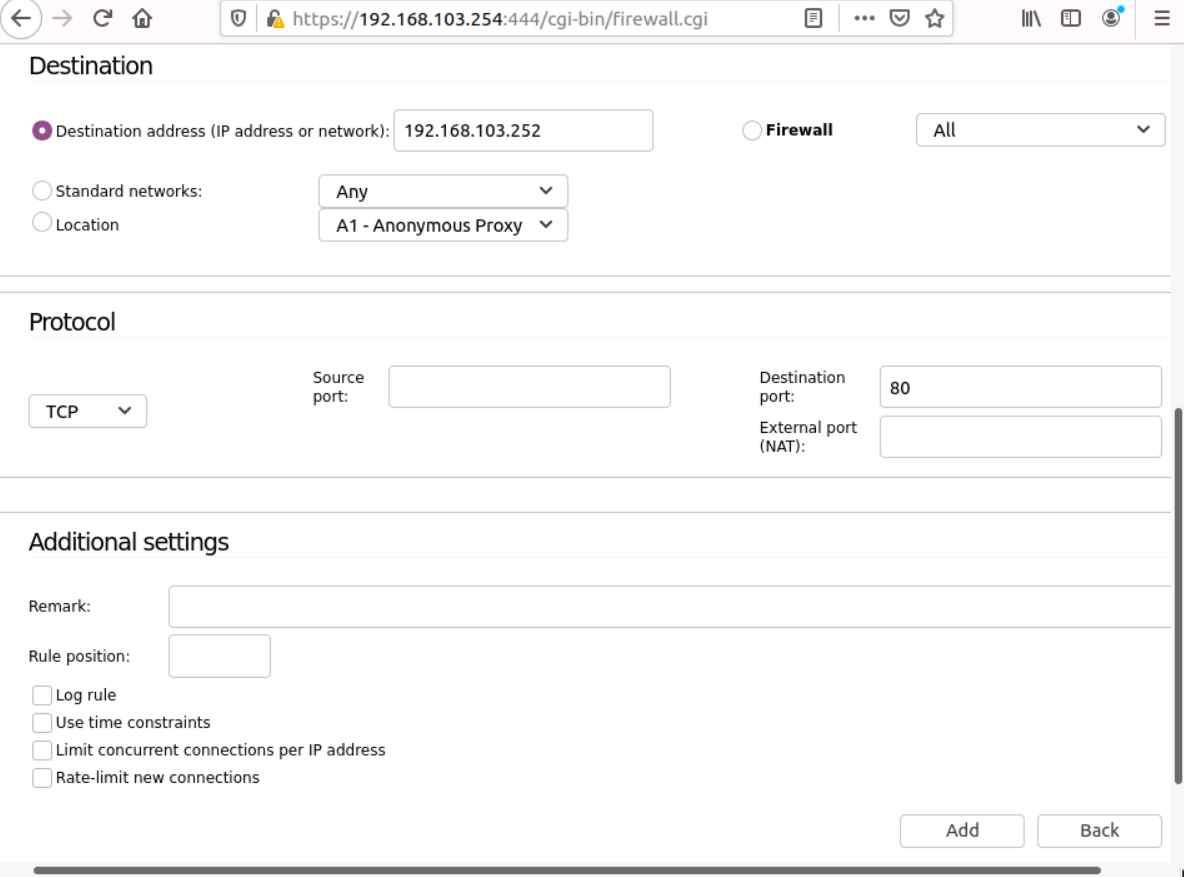
Task: Expand the A1 - Anonymous Proxy location dropdown
Action: coord(443,225)
